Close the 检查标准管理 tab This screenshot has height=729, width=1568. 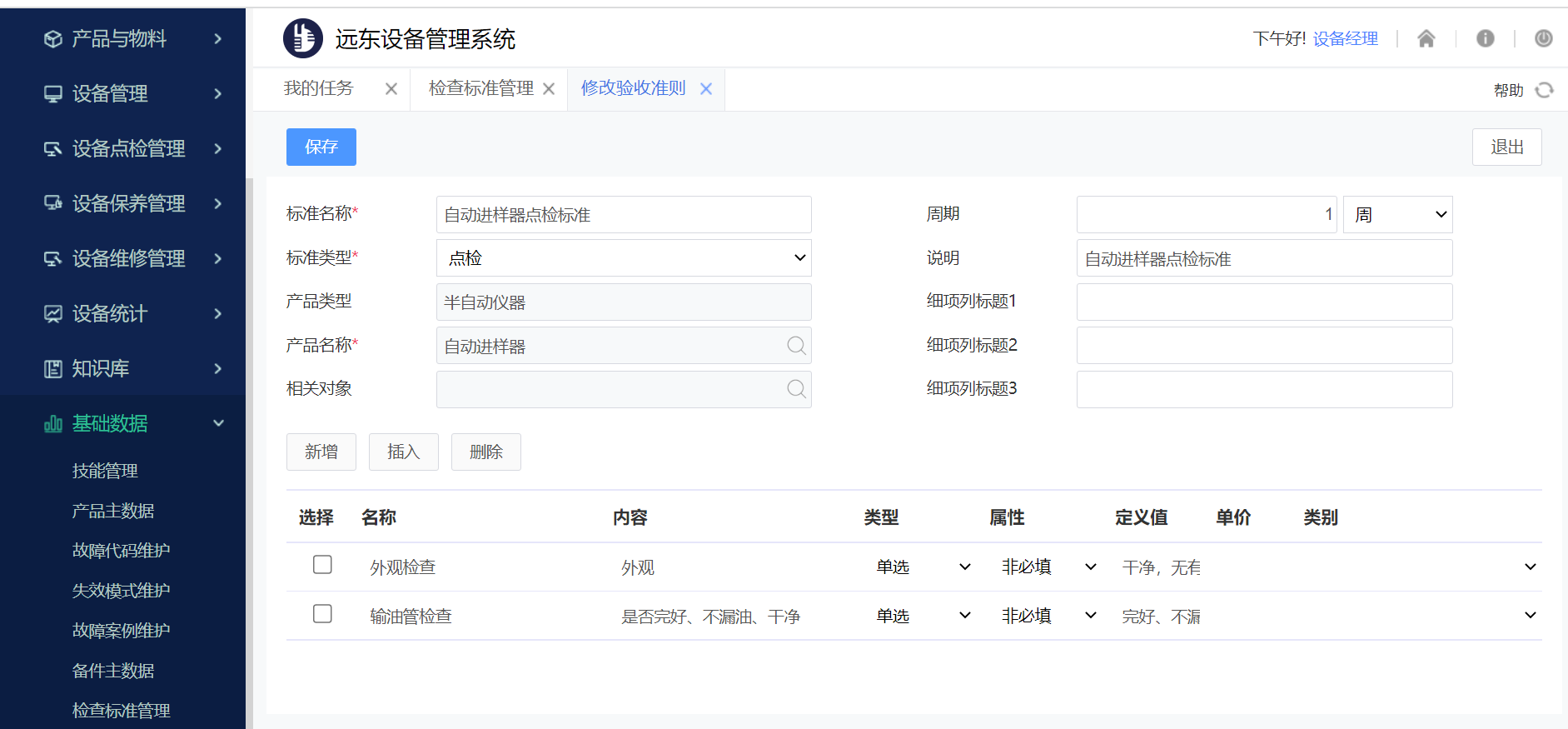(549, 89)
